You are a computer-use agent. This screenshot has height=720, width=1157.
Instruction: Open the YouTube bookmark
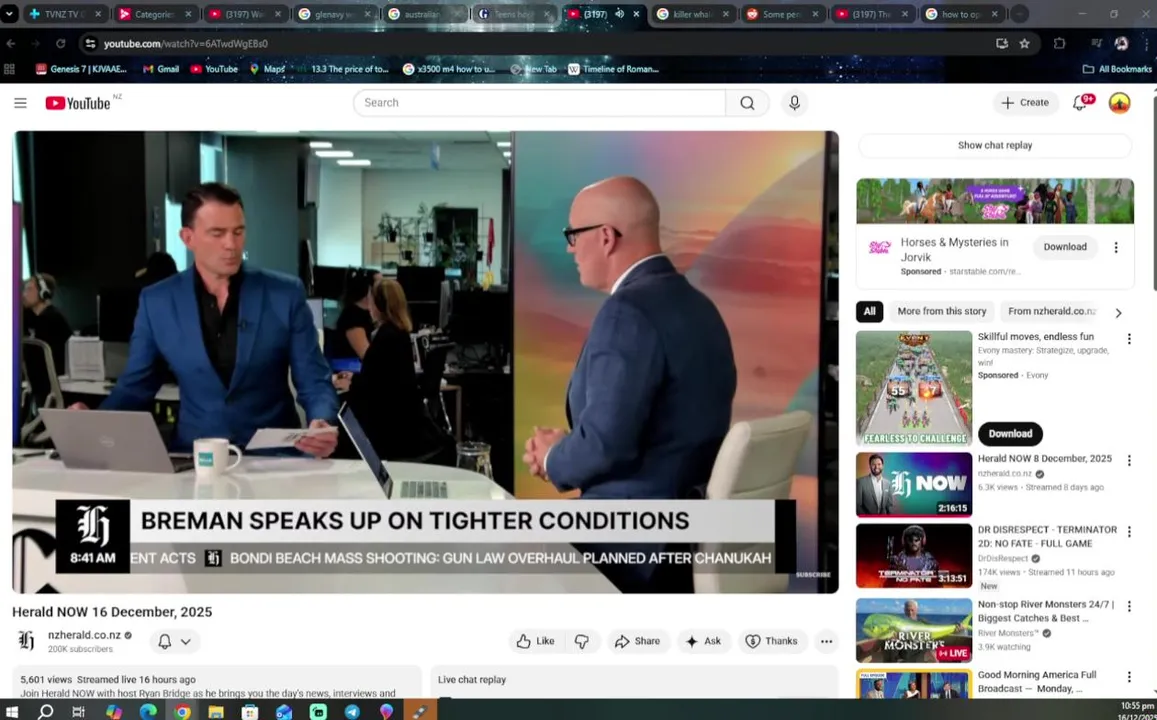click(214, 69)
